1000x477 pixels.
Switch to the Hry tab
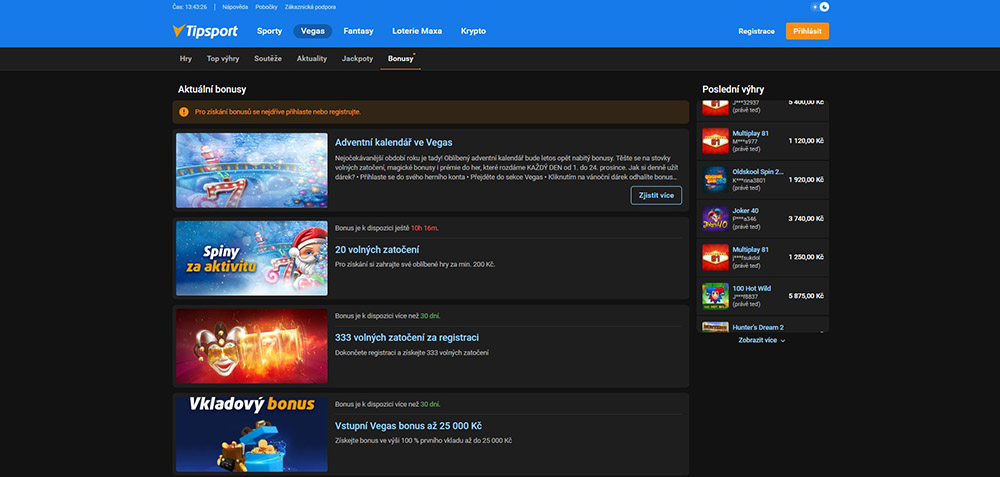pyautogui.click(x=186, y=59)
